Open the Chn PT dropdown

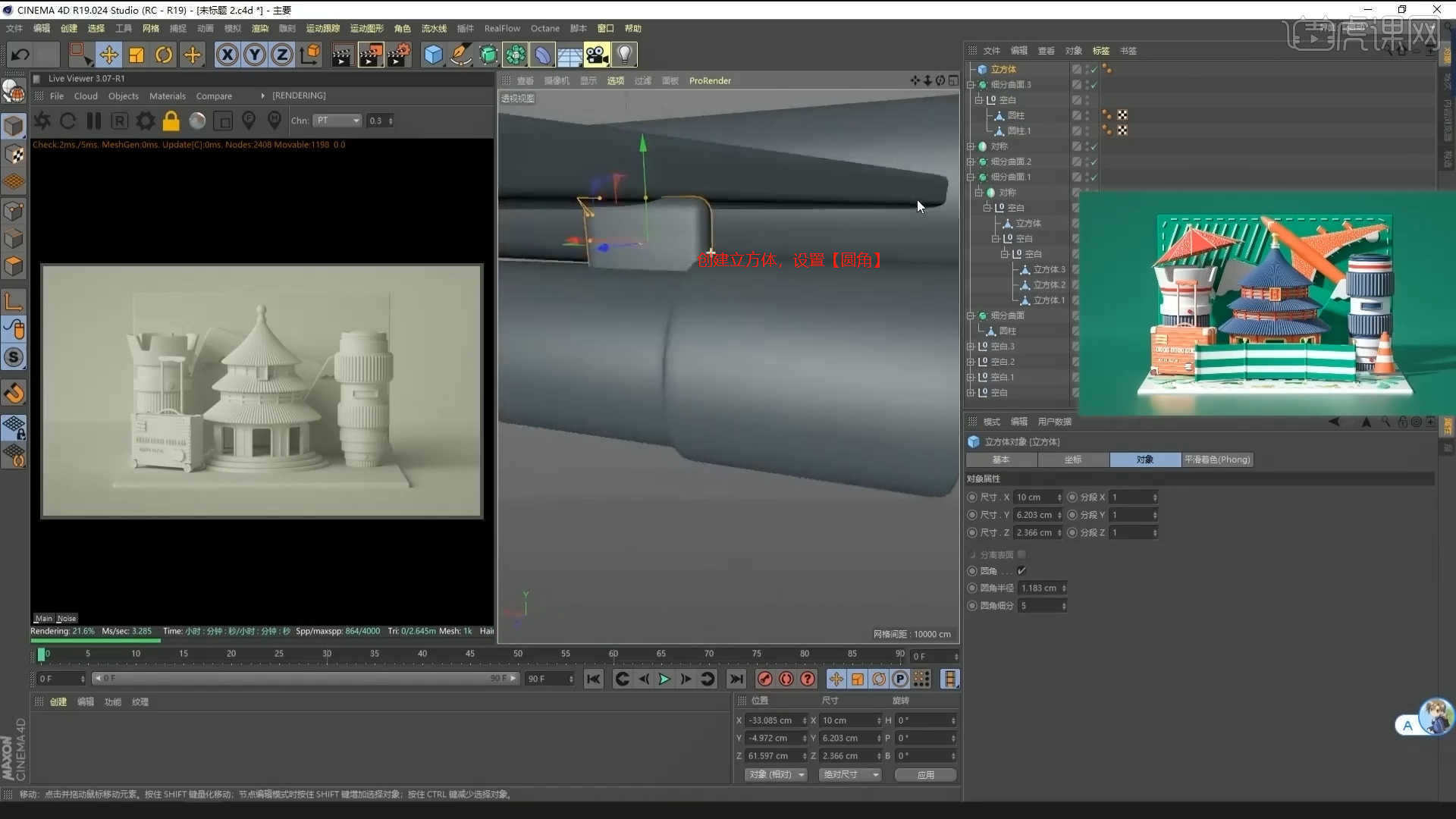[x=338, y=121]
